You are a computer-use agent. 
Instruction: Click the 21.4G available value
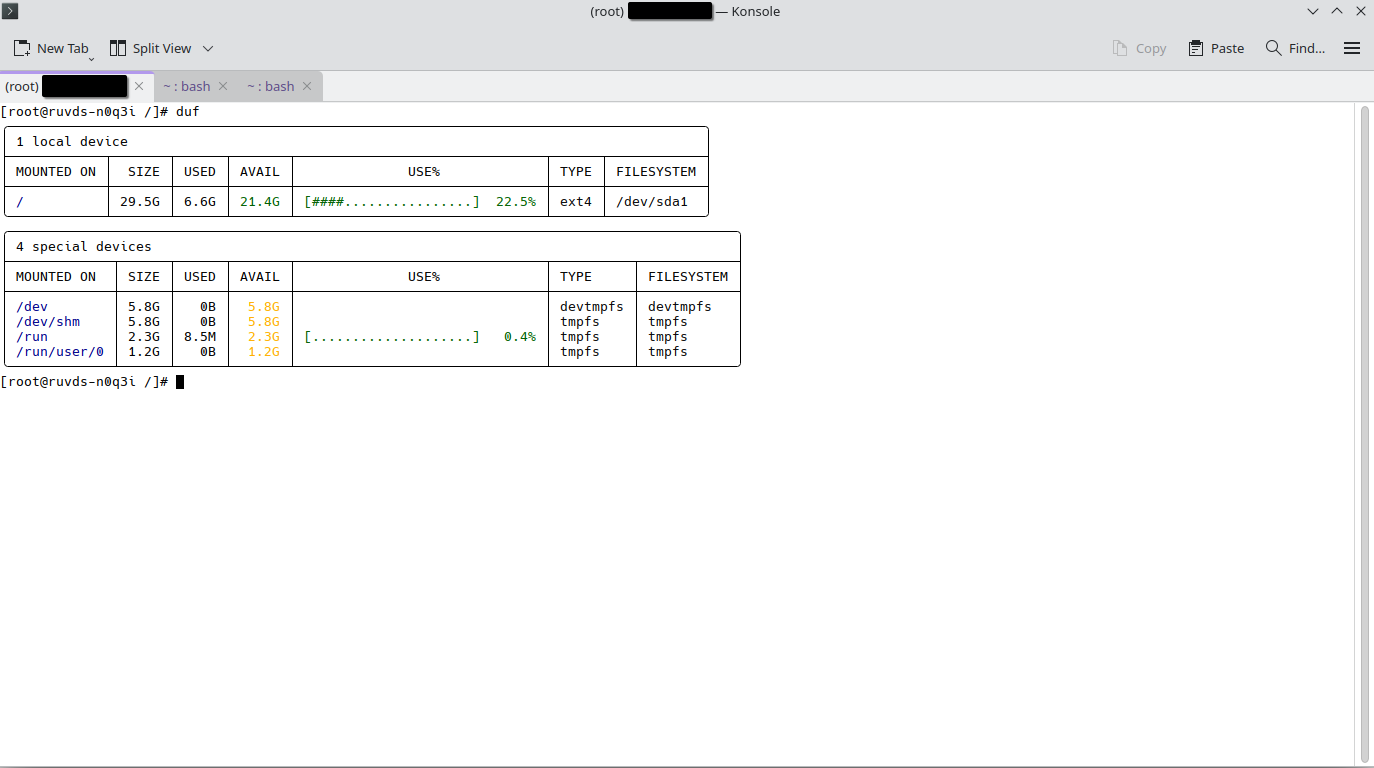[260, 202]
